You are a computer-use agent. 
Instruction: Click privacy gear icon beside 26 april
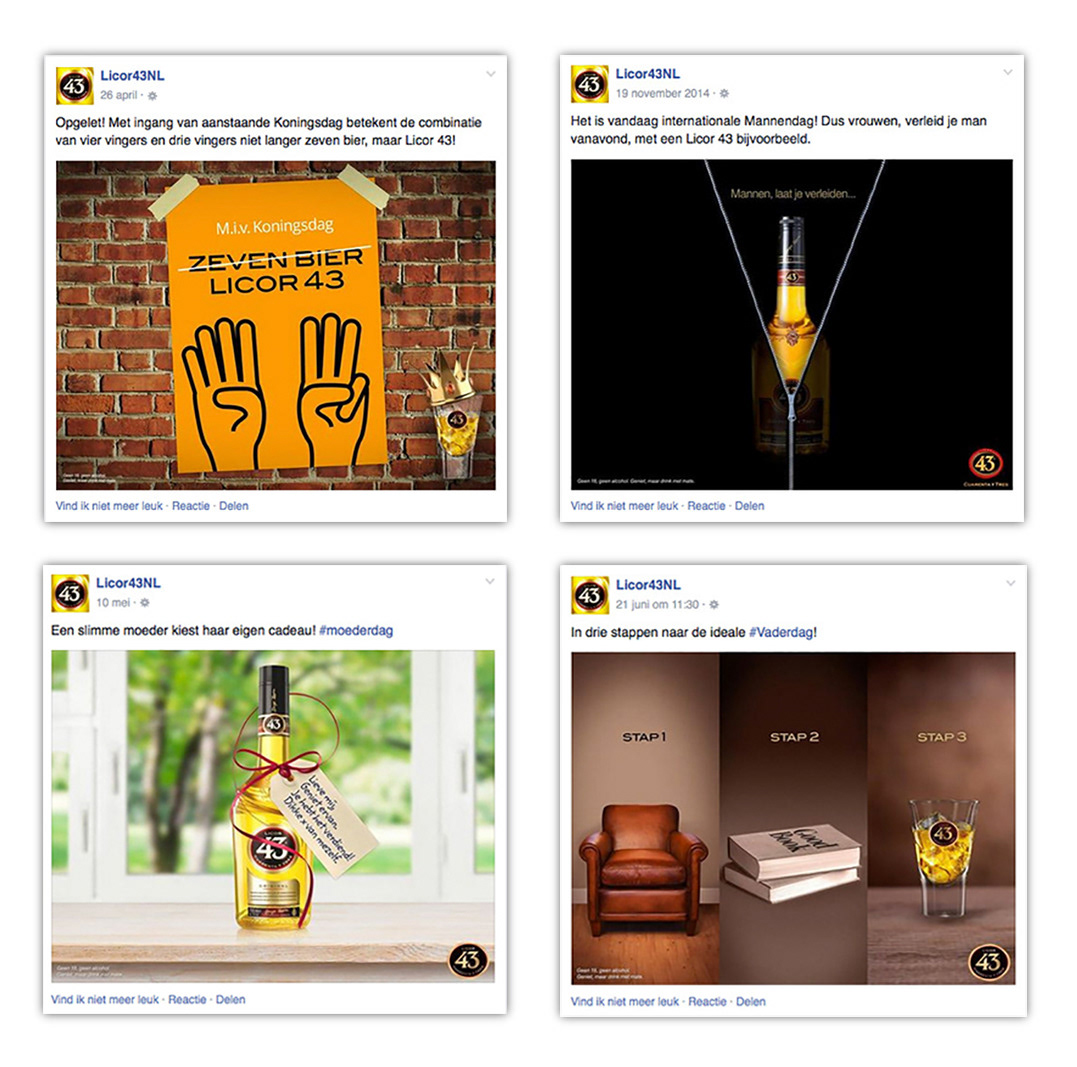coord(152,96)
